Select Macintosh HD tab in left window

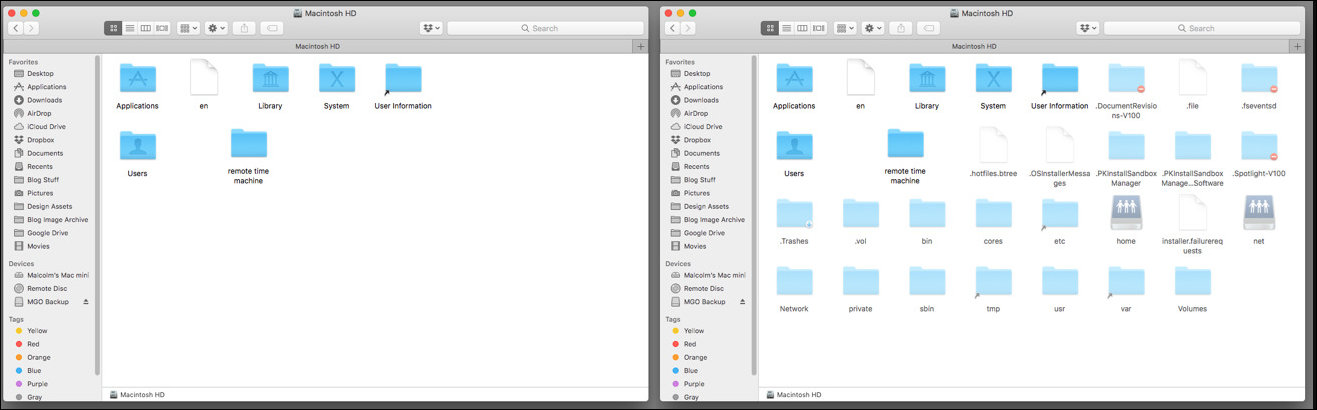[319, 46]
